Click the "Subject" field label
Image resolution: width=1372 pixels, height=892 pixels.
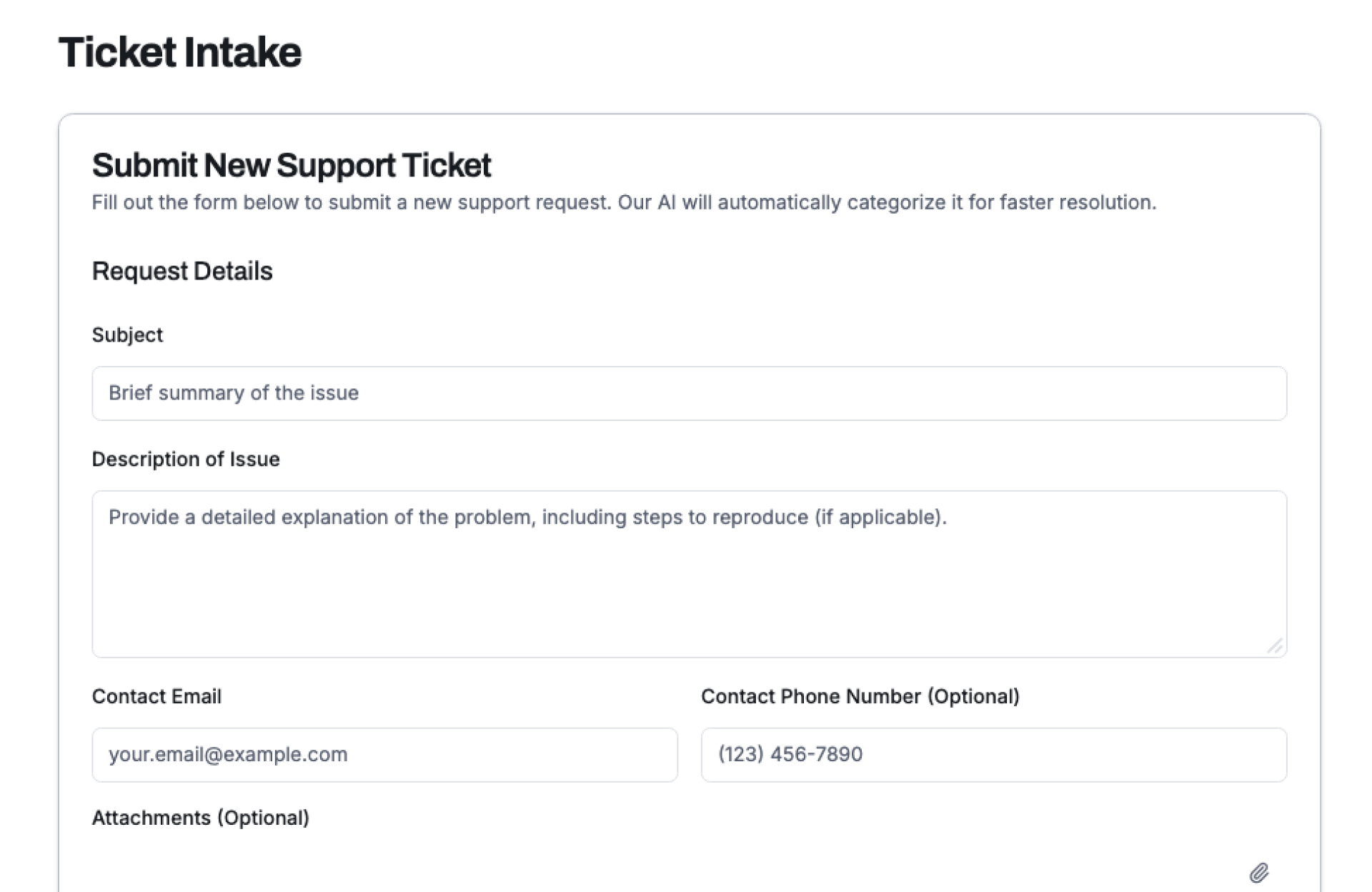[127, 335]
